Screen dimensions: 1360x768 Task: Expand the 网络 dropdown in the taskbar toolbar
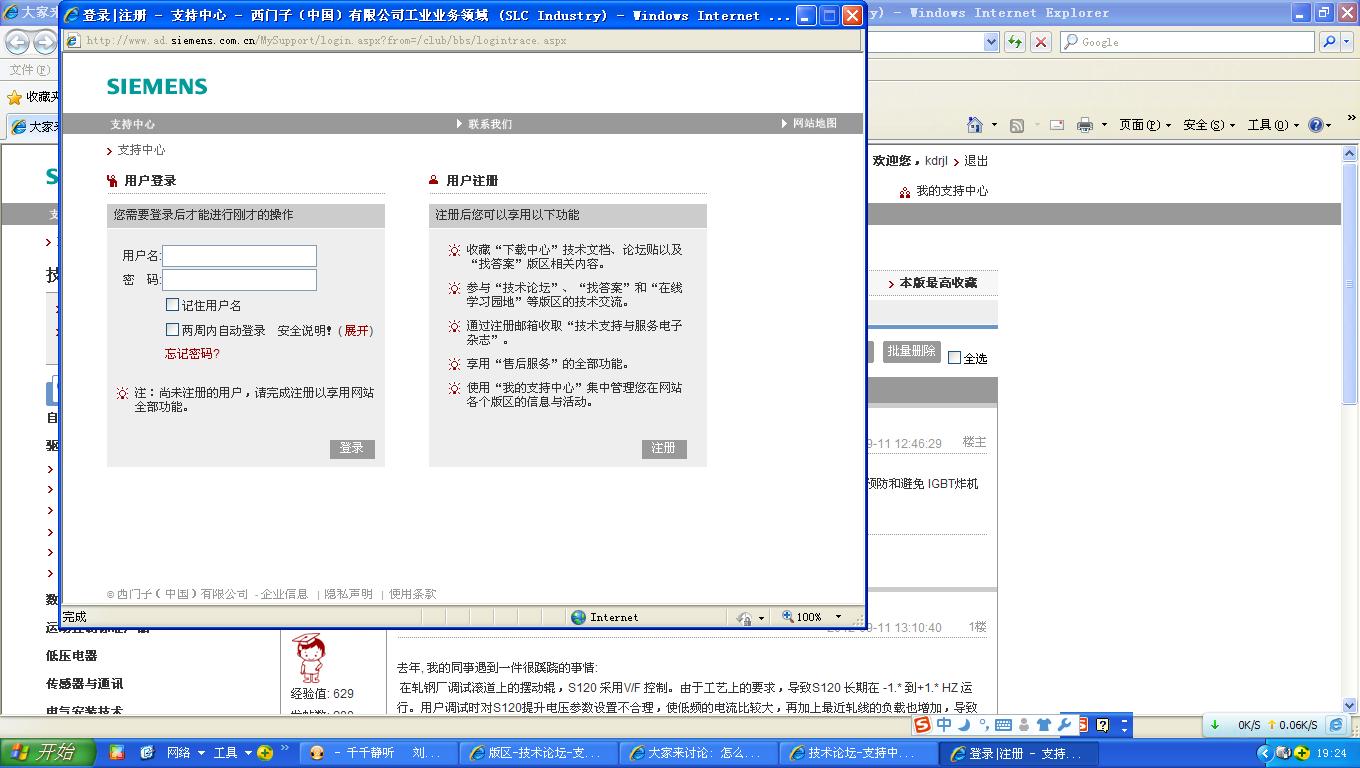point(201,753)
